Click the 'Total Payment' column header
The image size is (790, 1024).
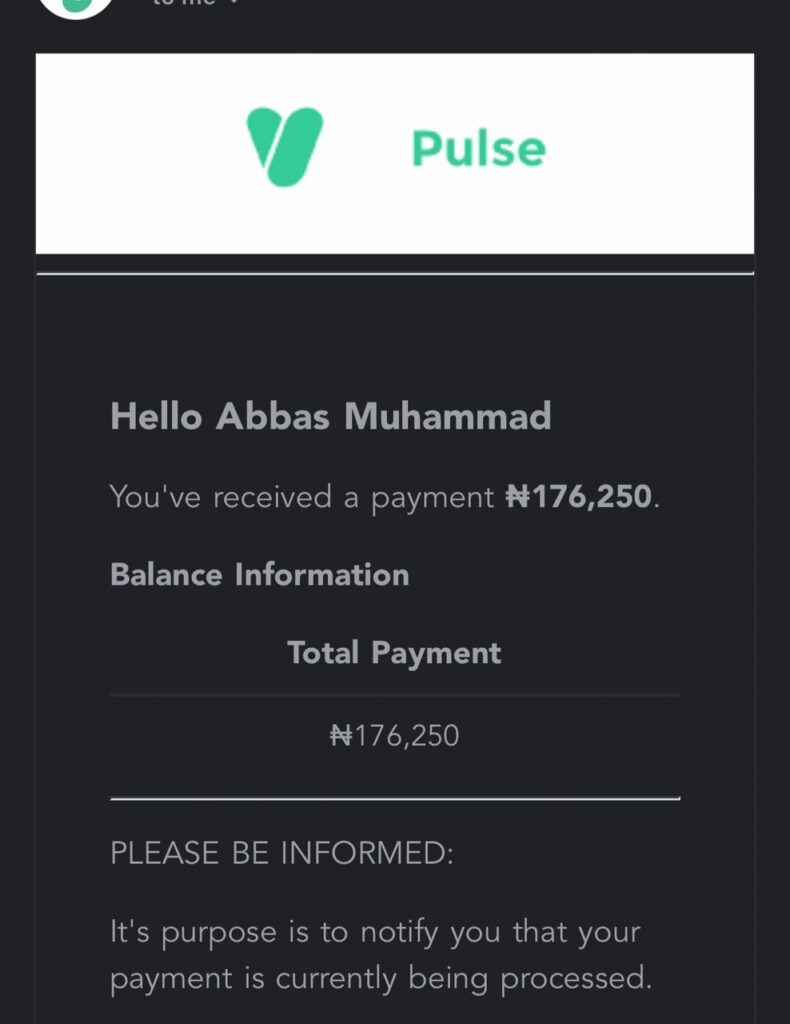[394, 653]
